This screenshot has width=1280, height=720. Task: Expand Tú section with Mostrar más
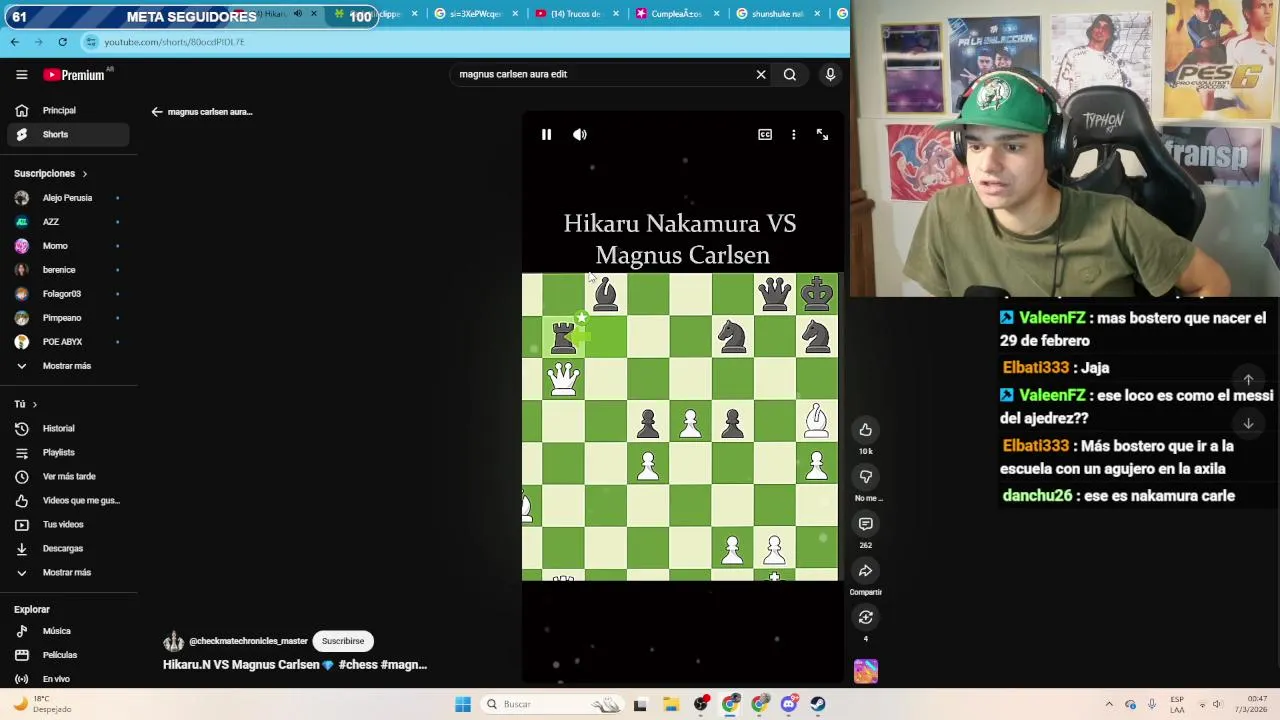point(68,572)
